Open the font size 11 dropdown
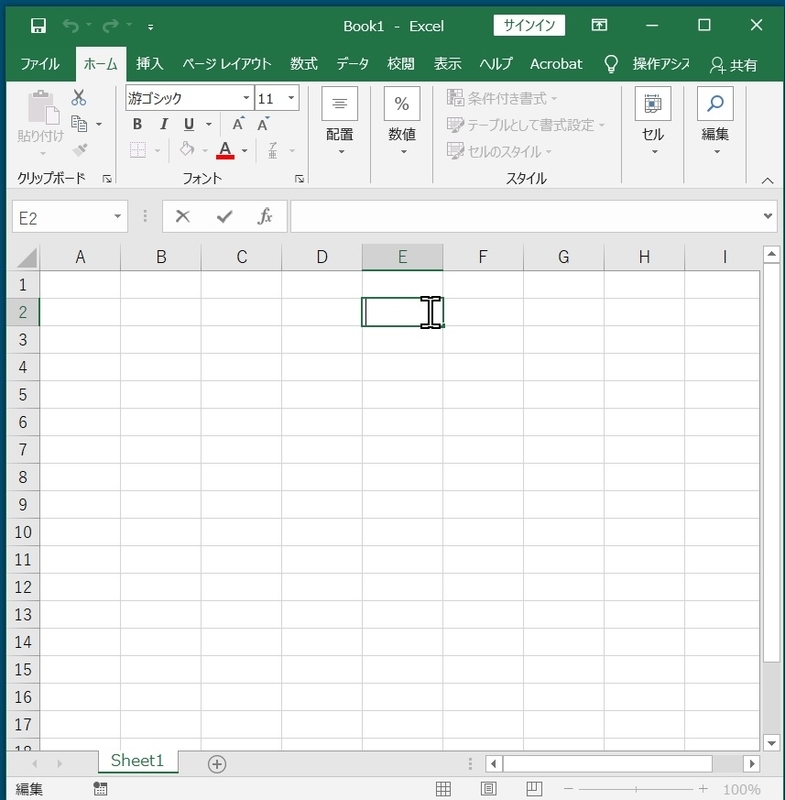Image resolution: width=785 pixels, height=800 pixels. pos(291,97)
